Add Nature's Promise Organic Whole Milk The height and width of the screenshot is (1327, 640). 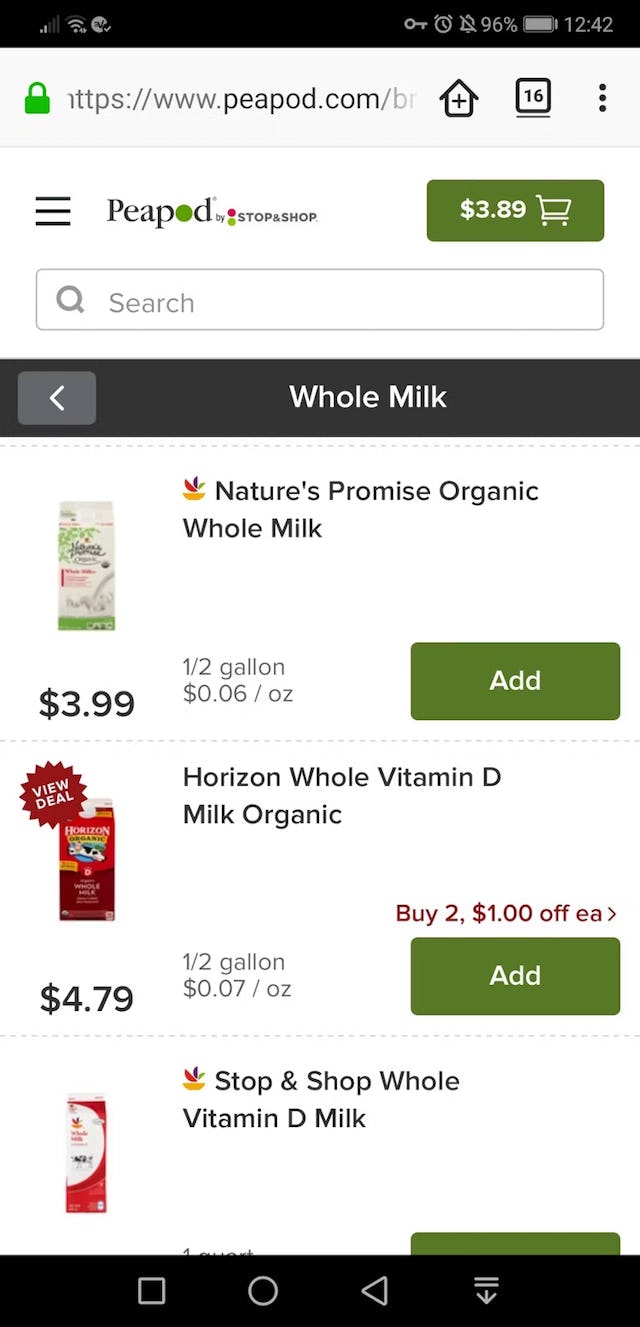point(514,681)
